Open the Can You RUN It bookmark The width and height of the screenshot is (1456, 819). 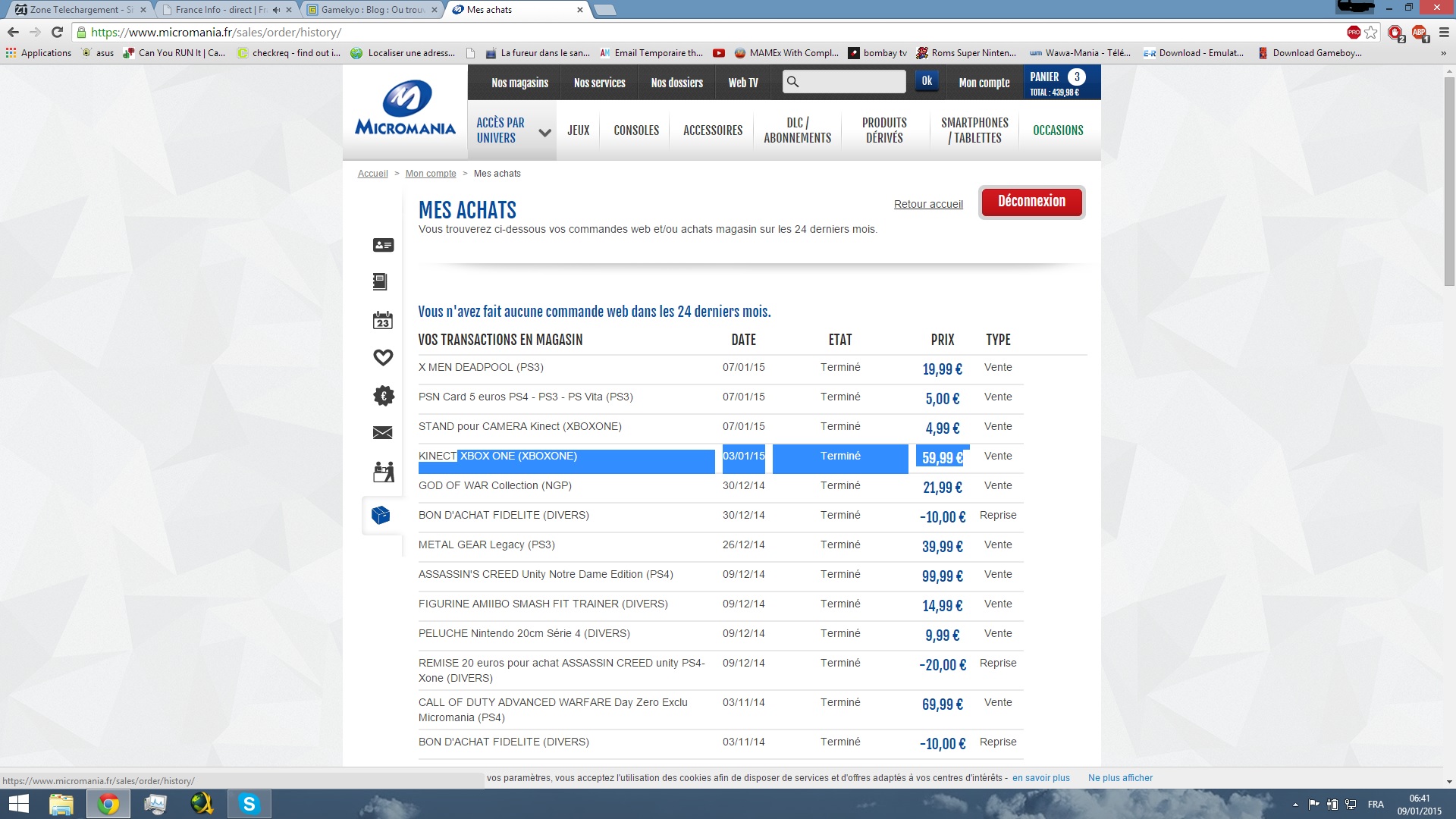pyautogui.click(x=174, y=53)
